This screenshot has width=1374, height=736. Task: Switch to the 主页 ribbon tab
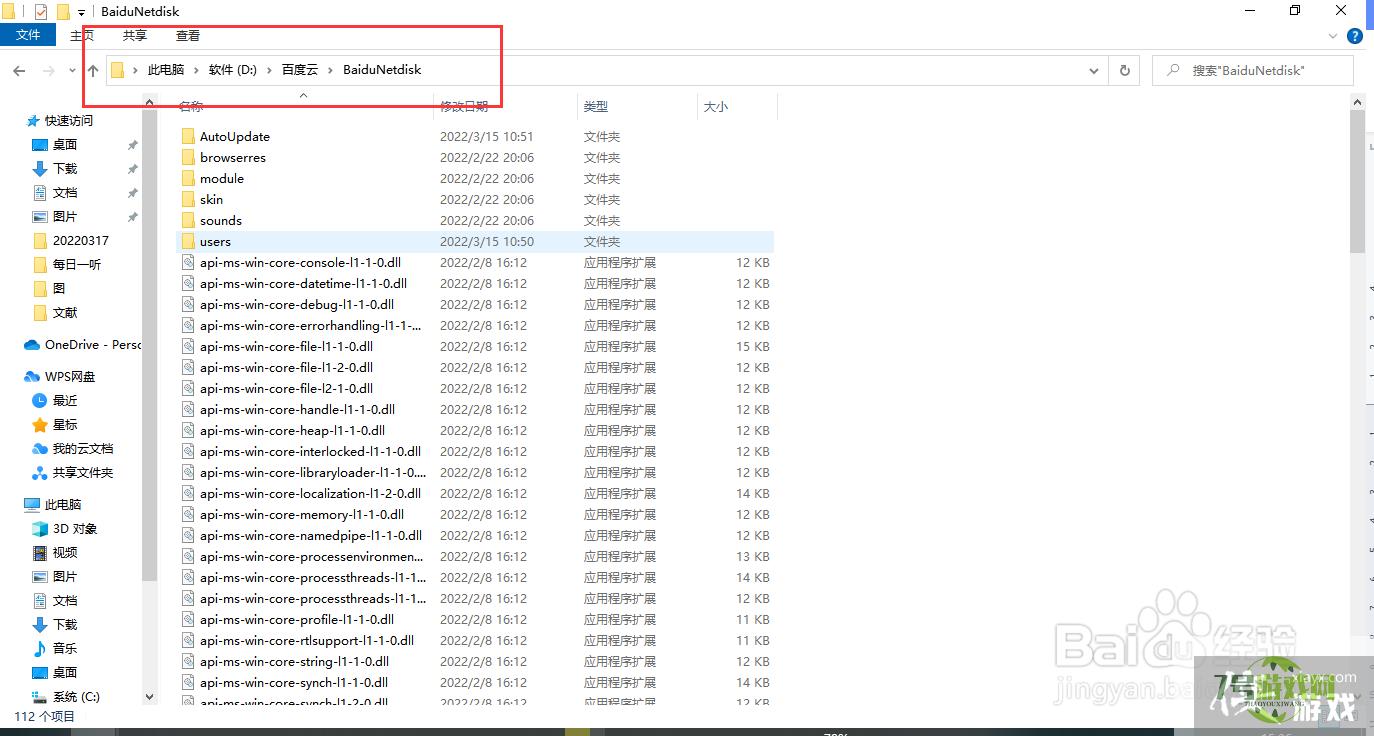click(x=82, y=35)
